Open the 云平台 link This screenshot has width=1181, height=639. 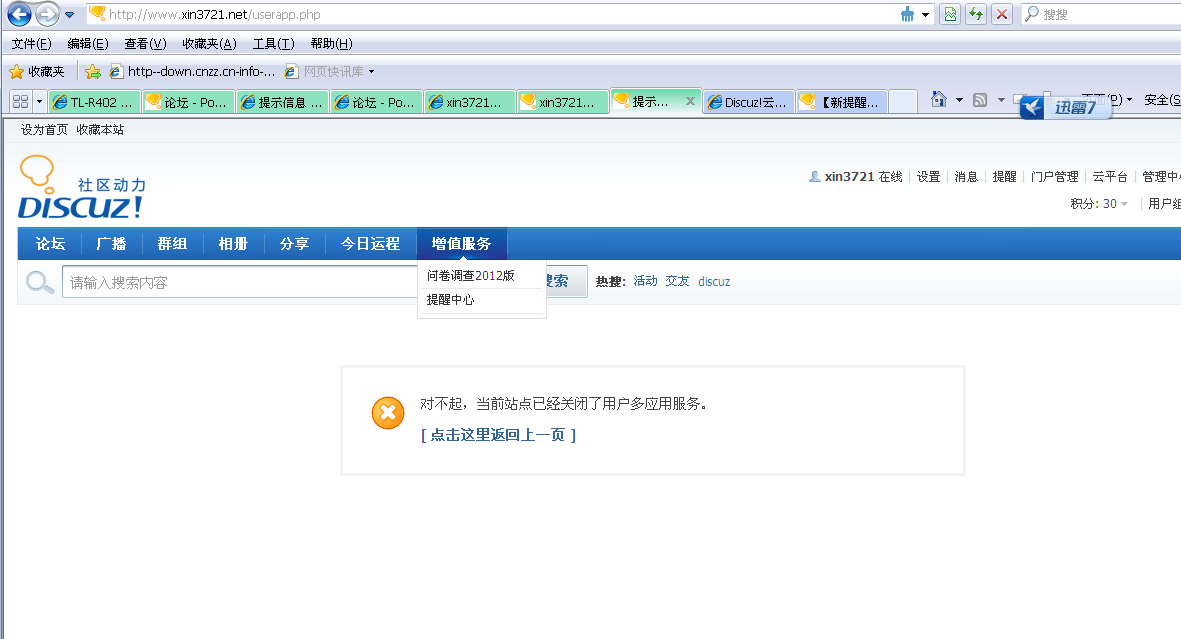tap(1110, 176)
